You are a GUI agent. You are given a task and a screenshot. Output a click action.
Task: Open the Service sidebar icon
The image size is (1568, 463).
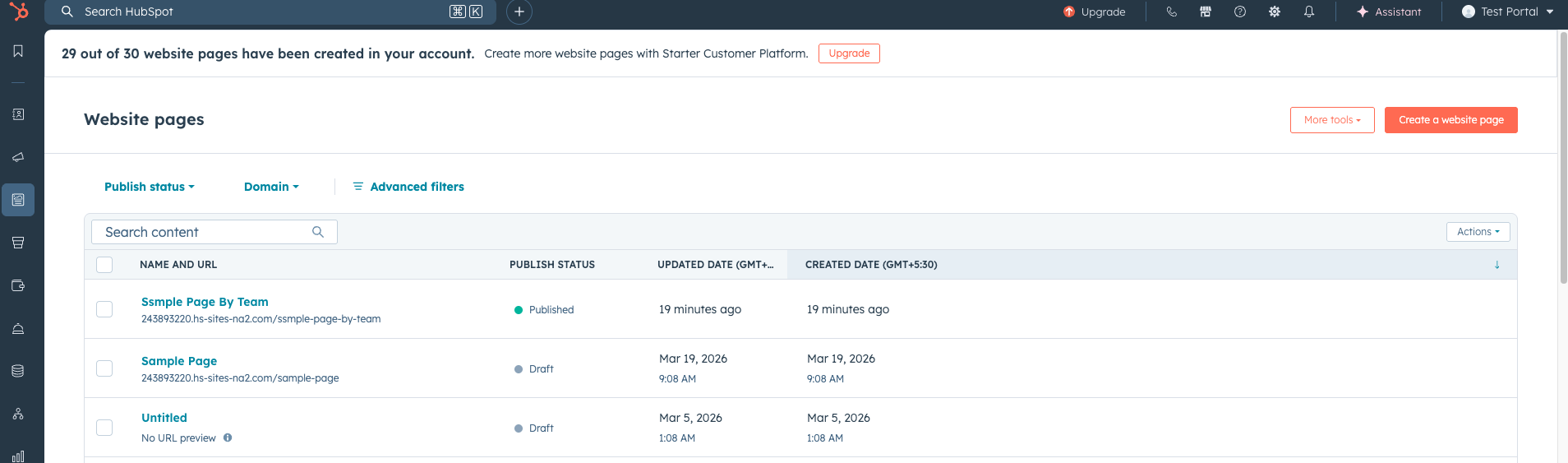pyautogui.click(x=18, y=328)
